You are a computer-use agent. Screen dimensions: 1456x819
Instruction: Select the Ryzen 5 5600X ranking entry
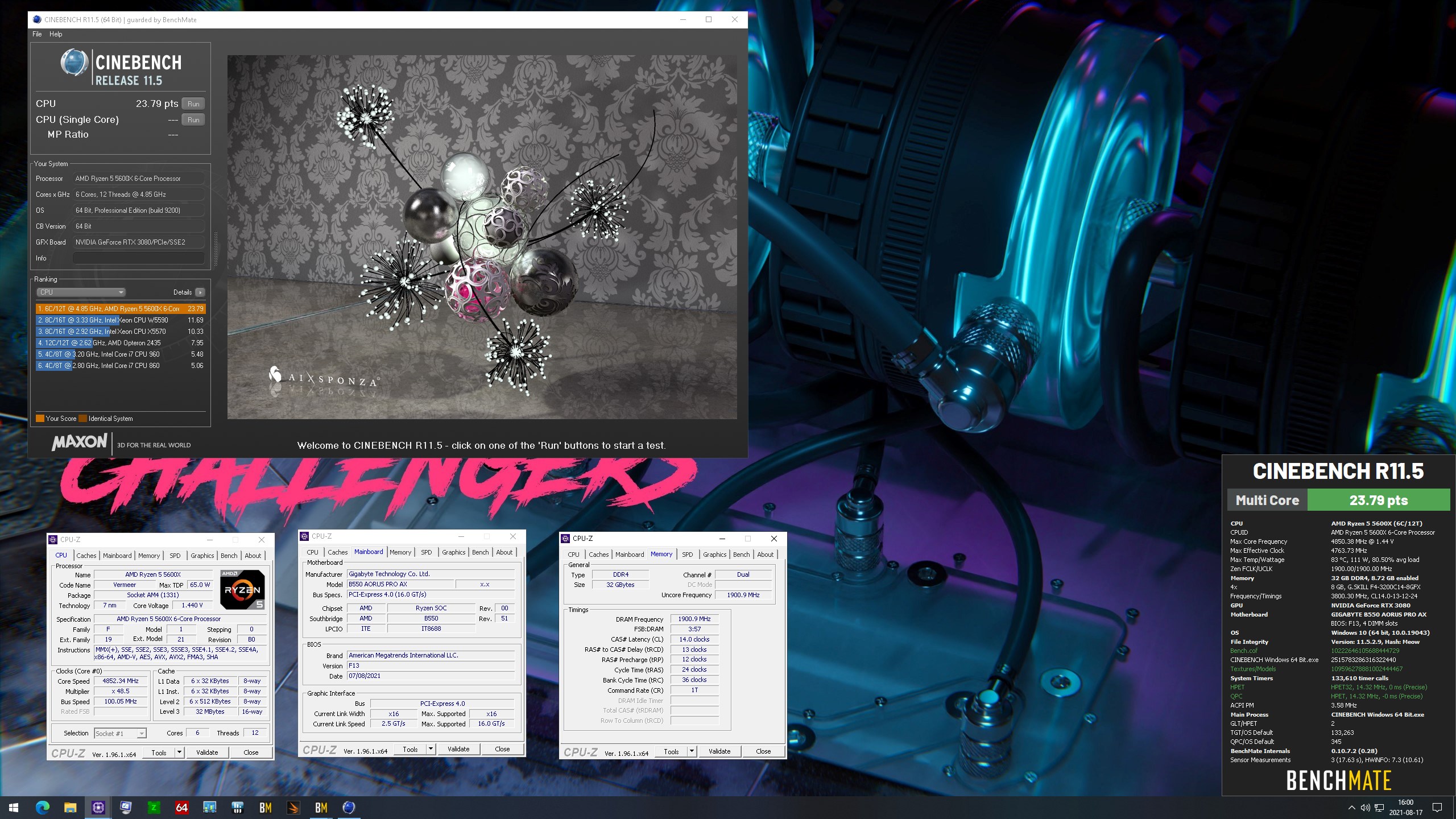point(121,309)
